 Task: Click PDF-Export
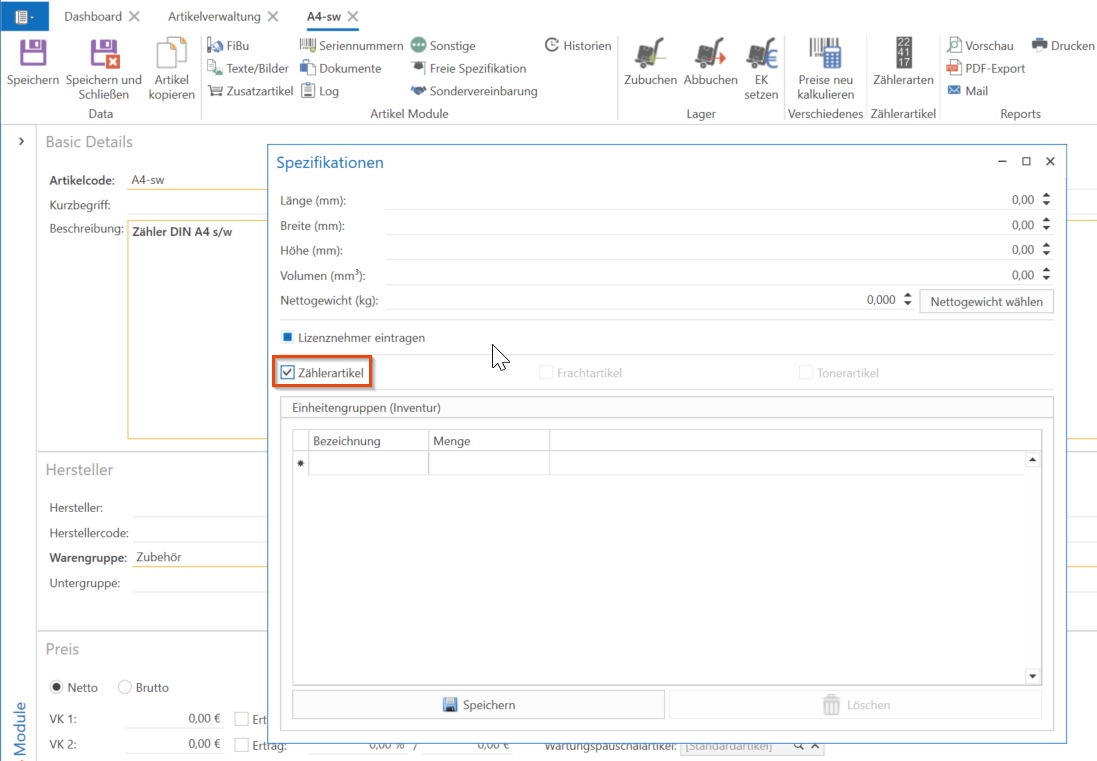click(x=986, y=69)
